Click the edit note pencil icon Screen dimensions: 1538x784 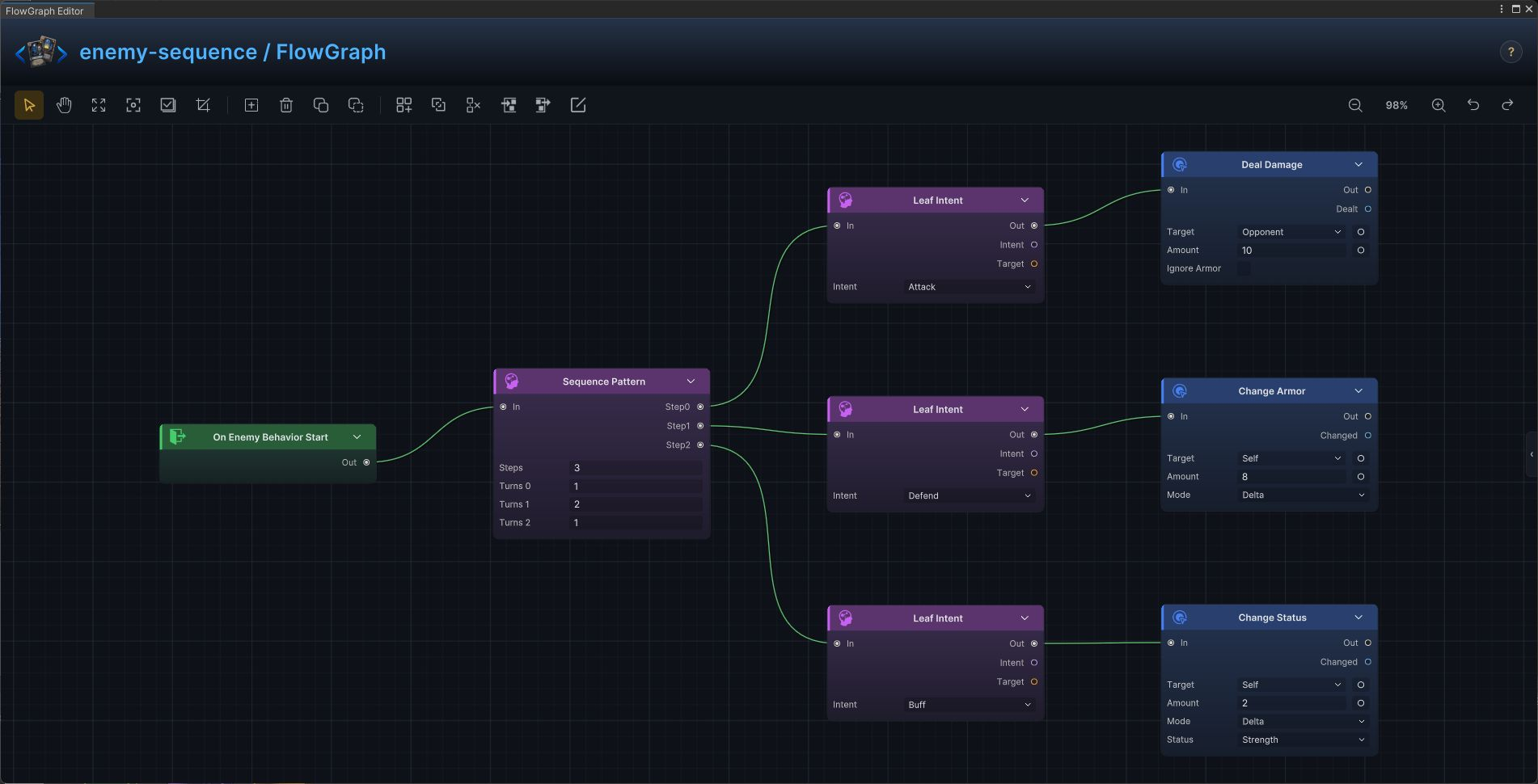coord(578,105)
